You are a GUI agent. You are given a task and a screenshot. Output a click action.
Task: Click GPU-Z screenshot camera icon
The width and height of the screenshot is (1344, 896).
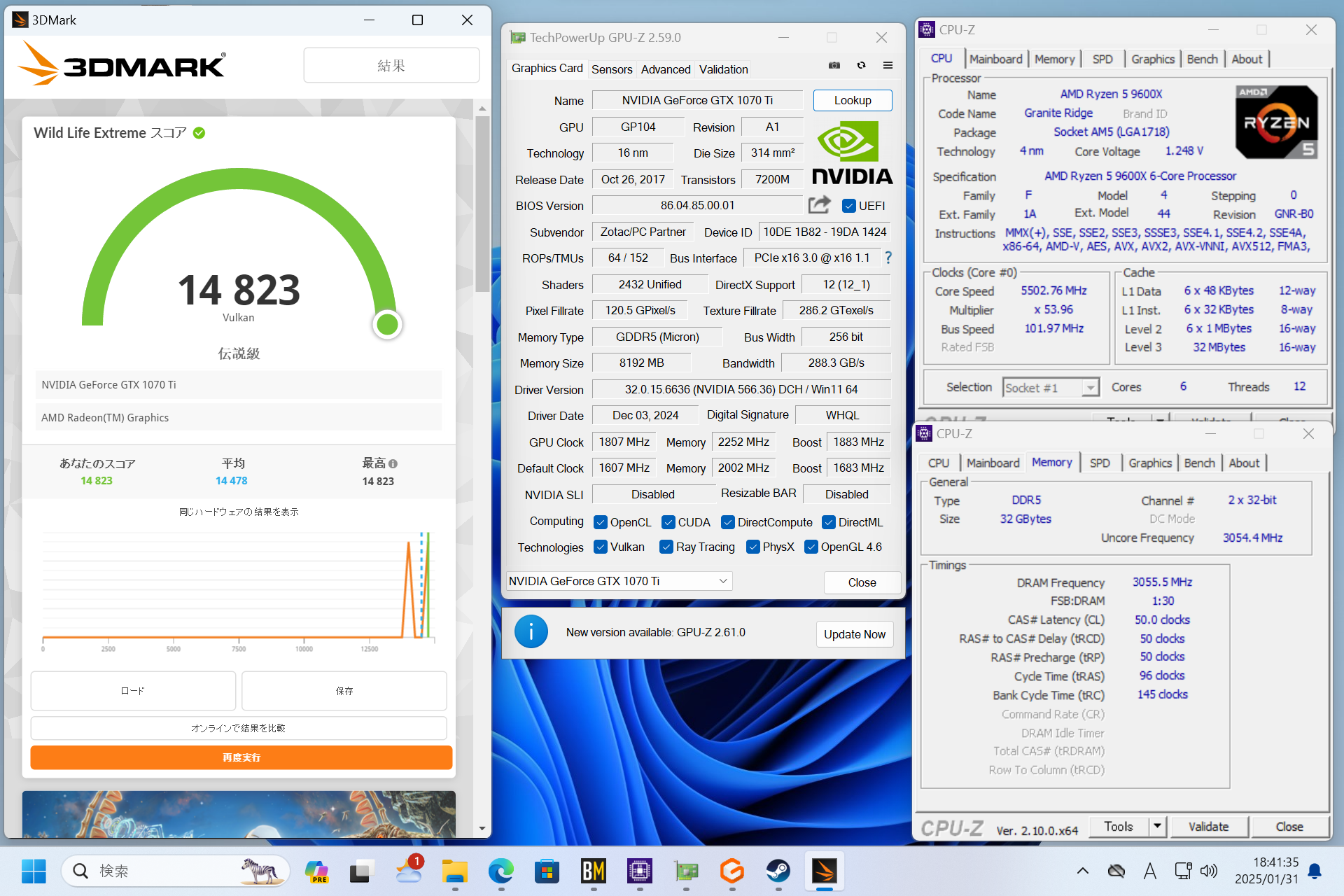click(x=834, y=65)
